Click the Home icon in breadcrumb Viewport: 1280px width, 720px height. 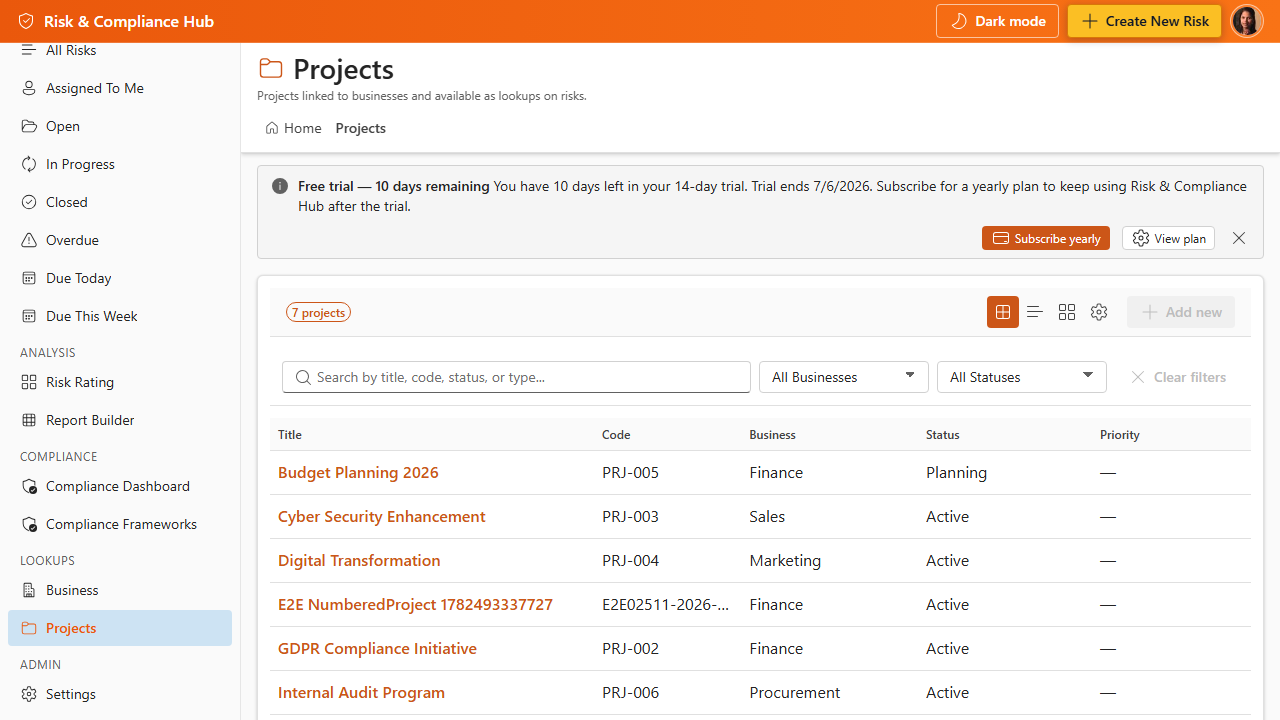pyautogui.click(x=272, y=128)
